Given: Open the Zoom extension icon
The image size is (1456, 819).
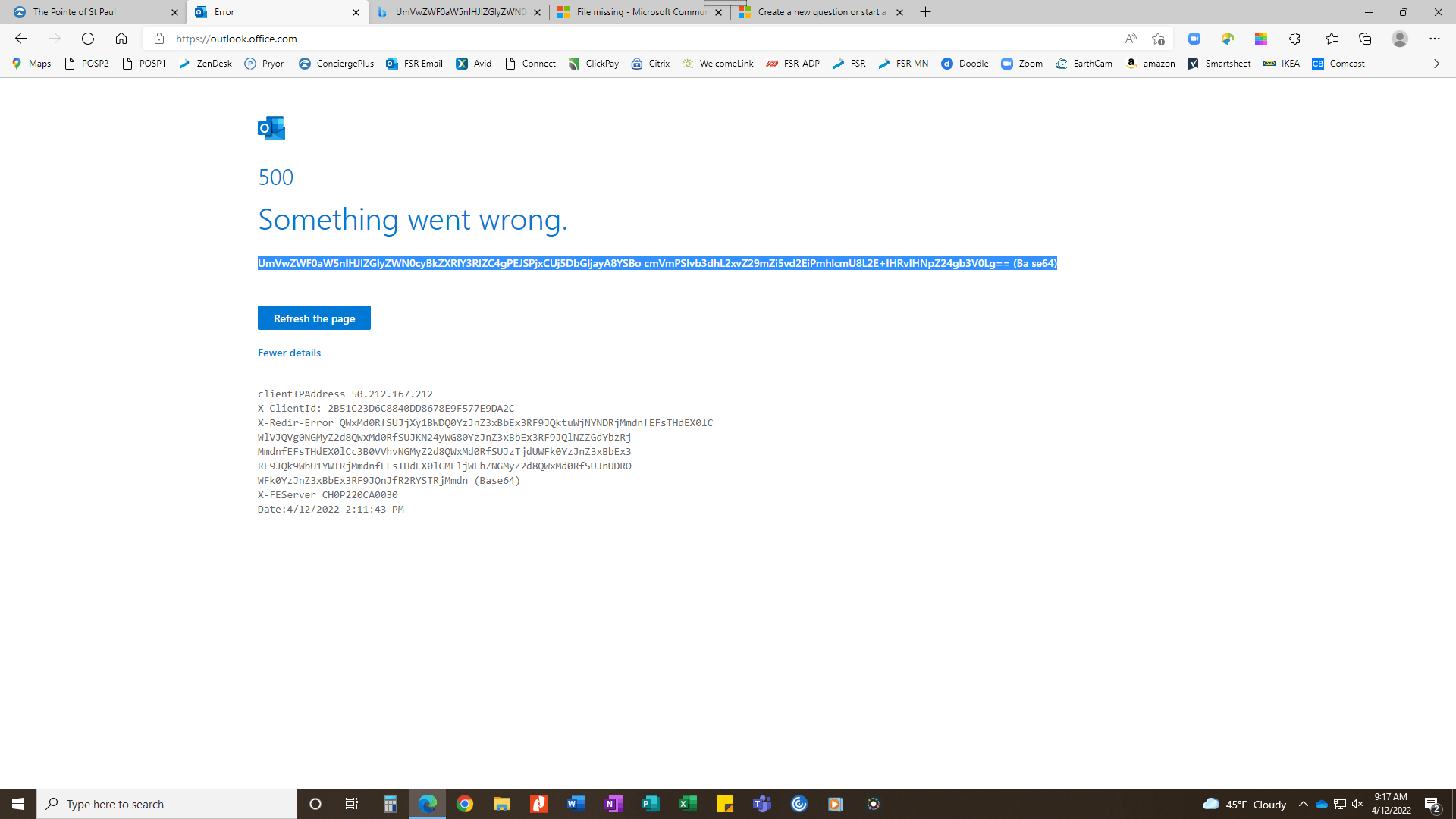Looking at the screenshot, I should tap(1194, 39).
